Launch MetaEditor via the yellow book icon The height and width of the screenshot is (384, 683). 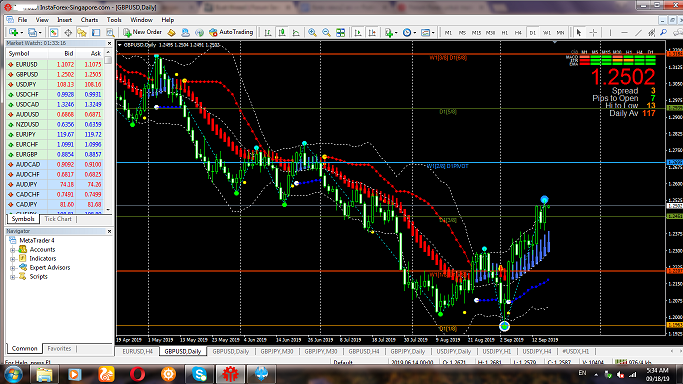(172, 33)
